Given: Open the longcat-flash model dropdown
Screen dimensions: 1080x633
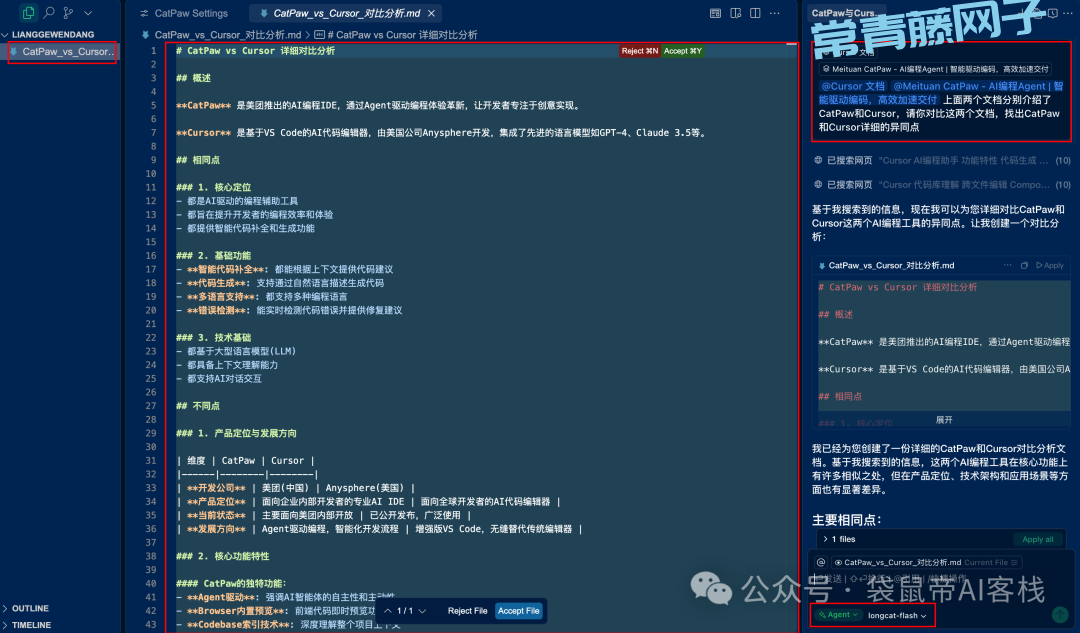Looking at the screenshot, I should click(x=897, y=615).
